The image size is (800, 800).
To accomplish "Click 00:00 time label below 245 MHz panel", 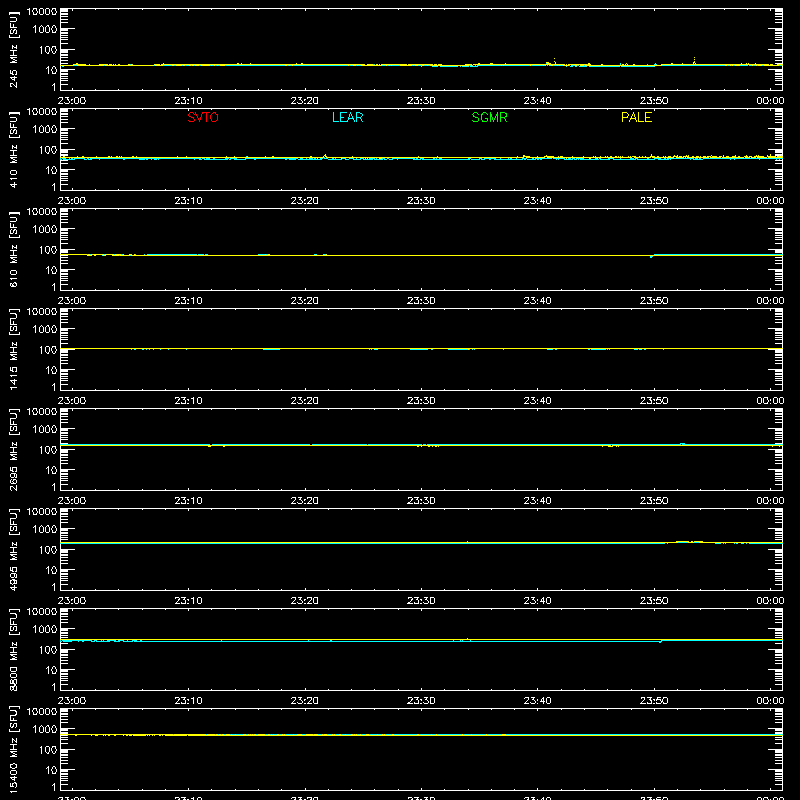I will (x=770, y=101).
